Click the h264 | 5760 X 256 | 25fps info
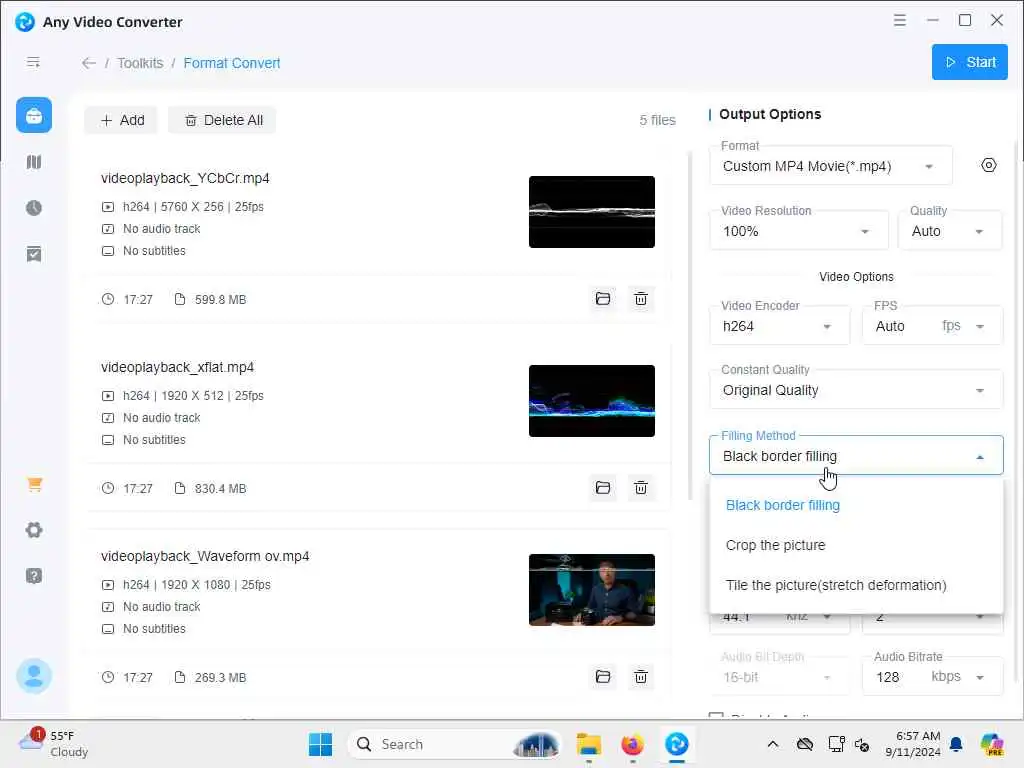This screenshot has width=1024, height=768. coord(193,206)
